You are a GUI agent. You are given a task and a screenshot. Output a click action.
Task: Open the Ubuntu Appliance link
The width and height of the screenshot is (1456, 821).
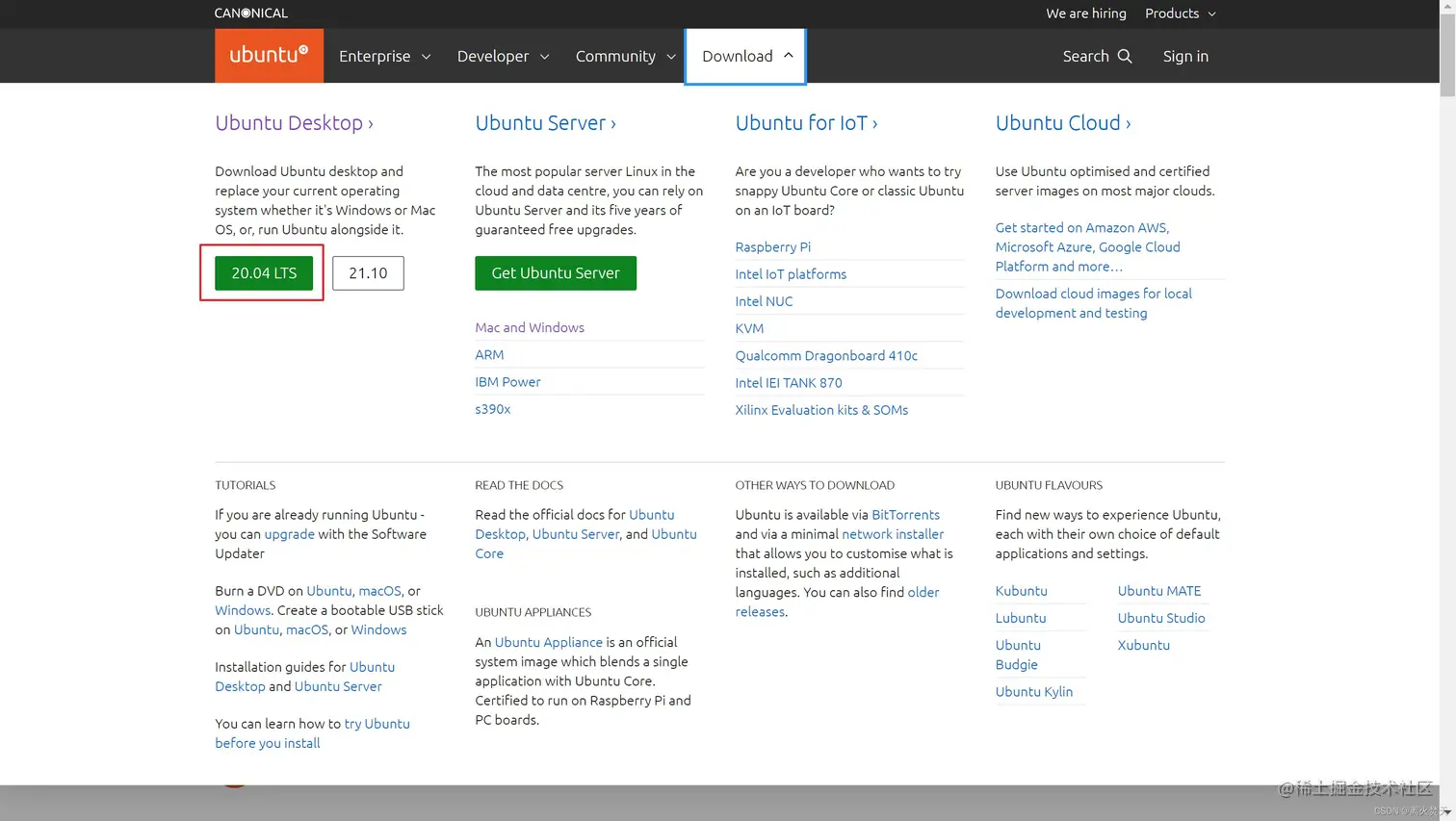pyautogui.click(x=548, y=642)
